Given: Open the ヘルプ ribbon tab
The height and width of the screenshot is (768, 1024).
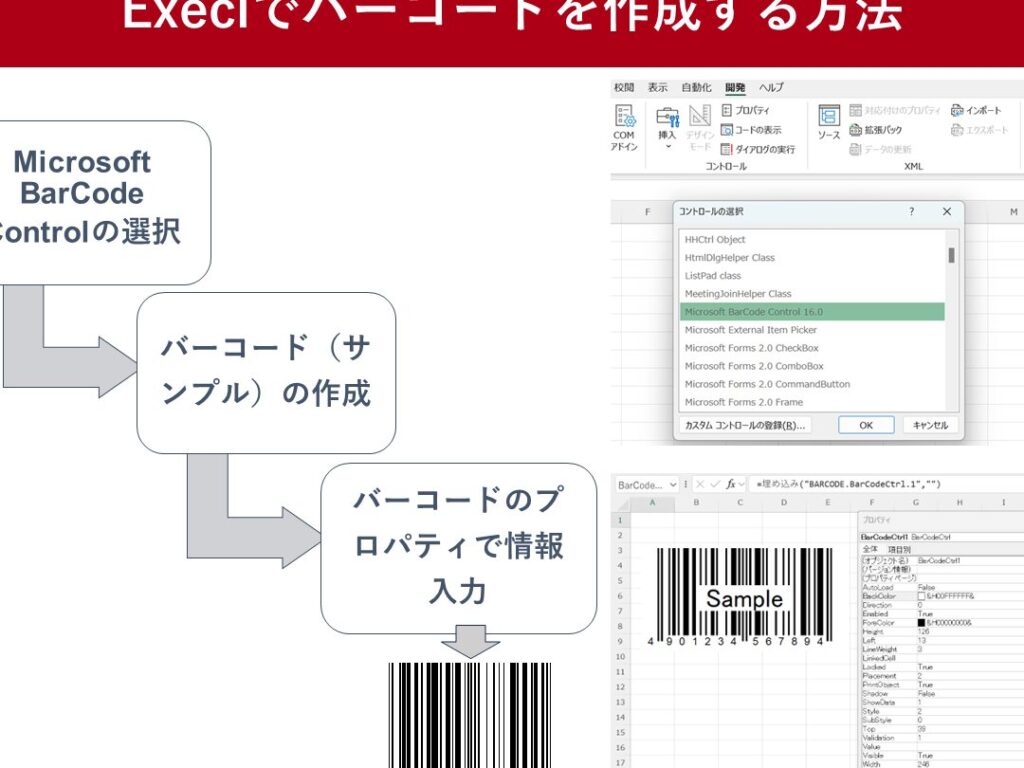Looking at the screenshot, I should click(771, 88).
